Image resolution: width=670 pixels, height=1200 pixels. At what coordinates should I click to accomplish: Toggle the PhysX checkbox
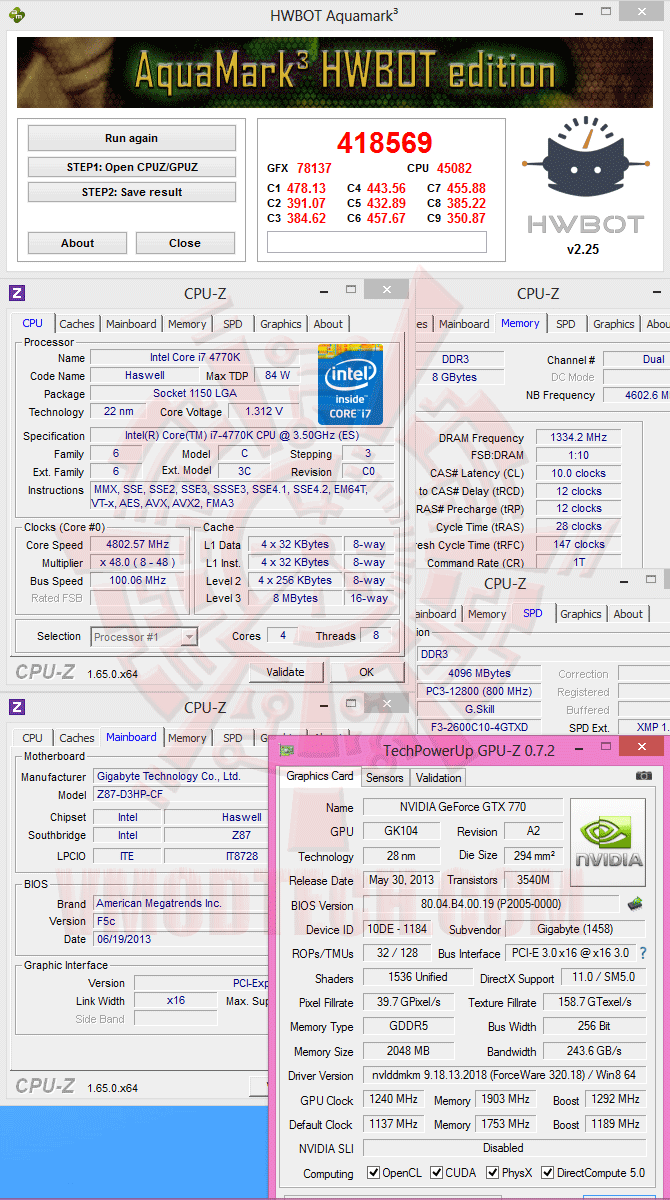tap(493, 1172)
